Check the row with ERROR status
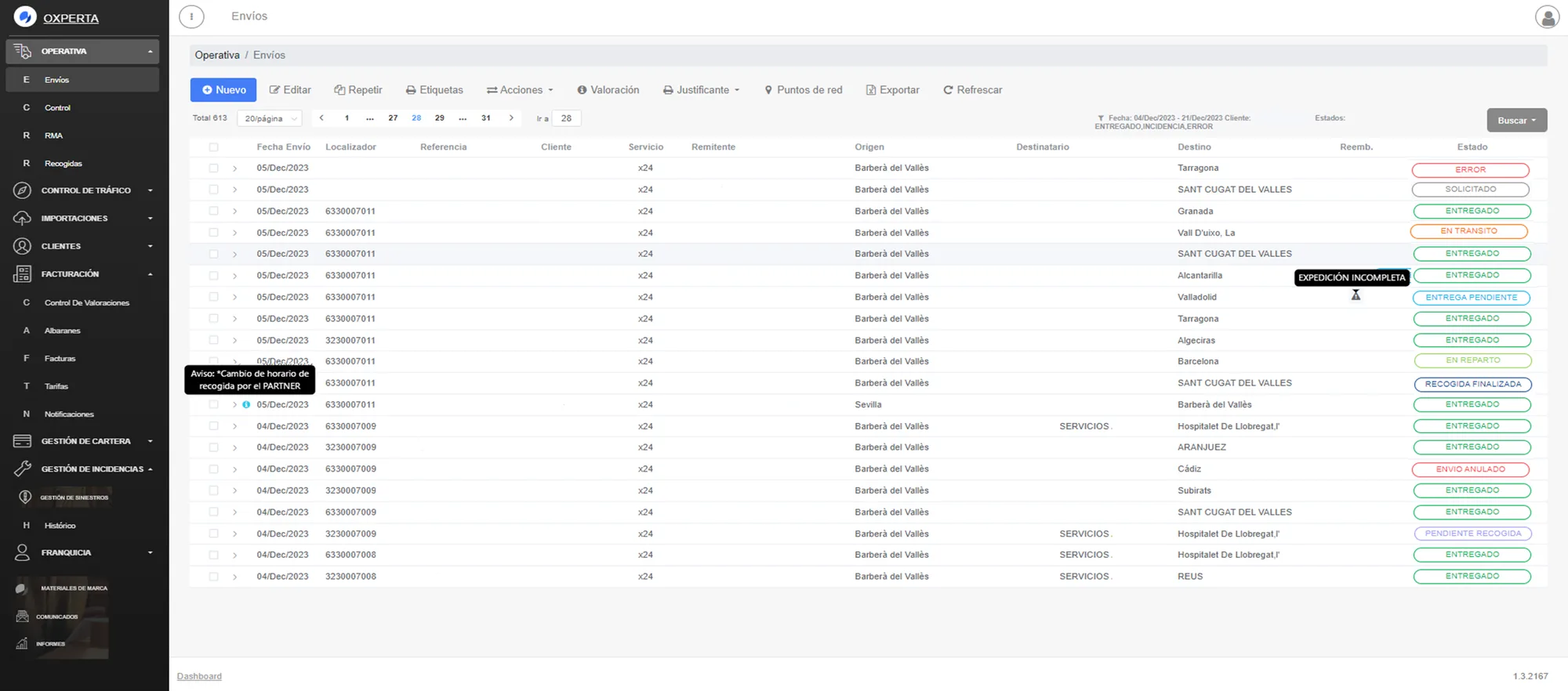 click(x=213, y=168)
